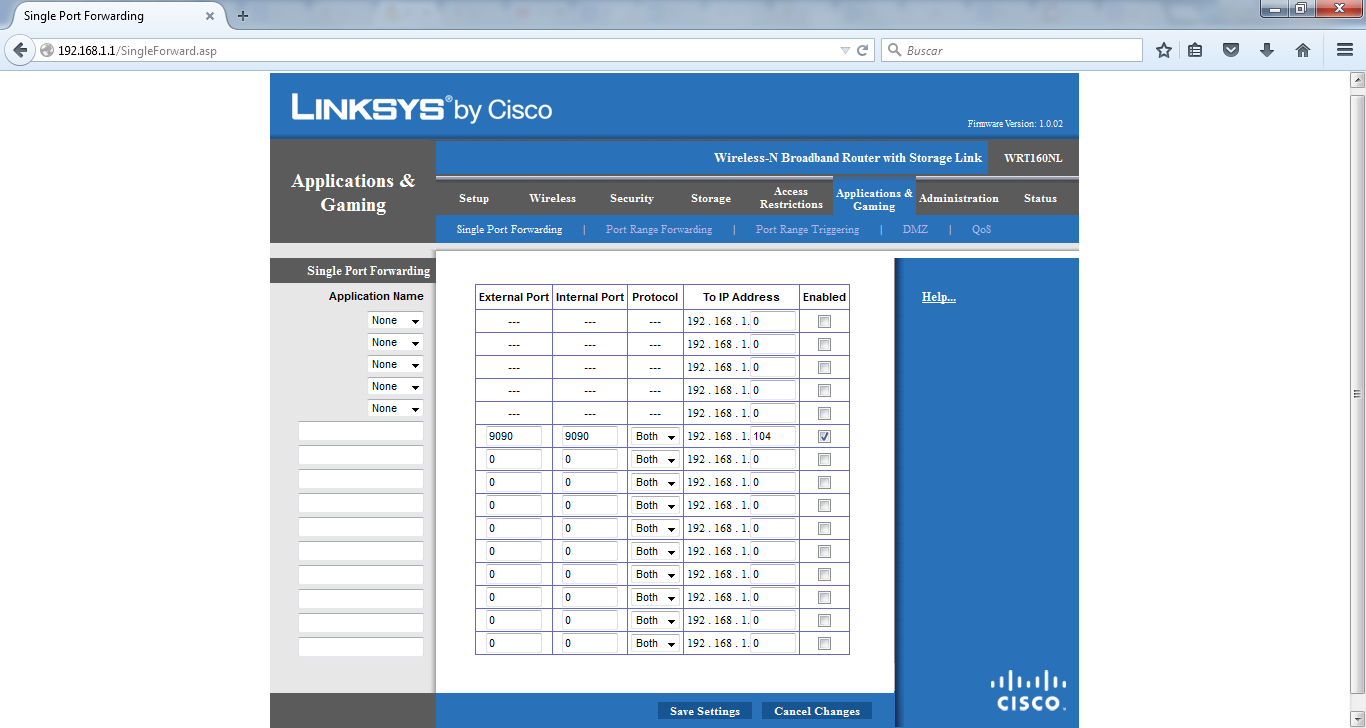Open Protocol dropdown for the 9090 rule
1366x728 pixels.
tap(655, 436)
